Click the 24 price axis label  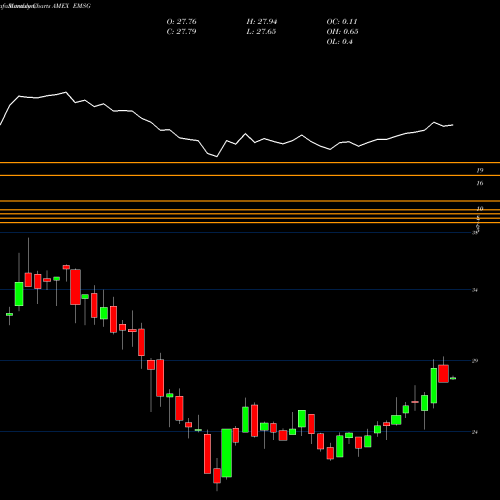click(x=475, y=432)
